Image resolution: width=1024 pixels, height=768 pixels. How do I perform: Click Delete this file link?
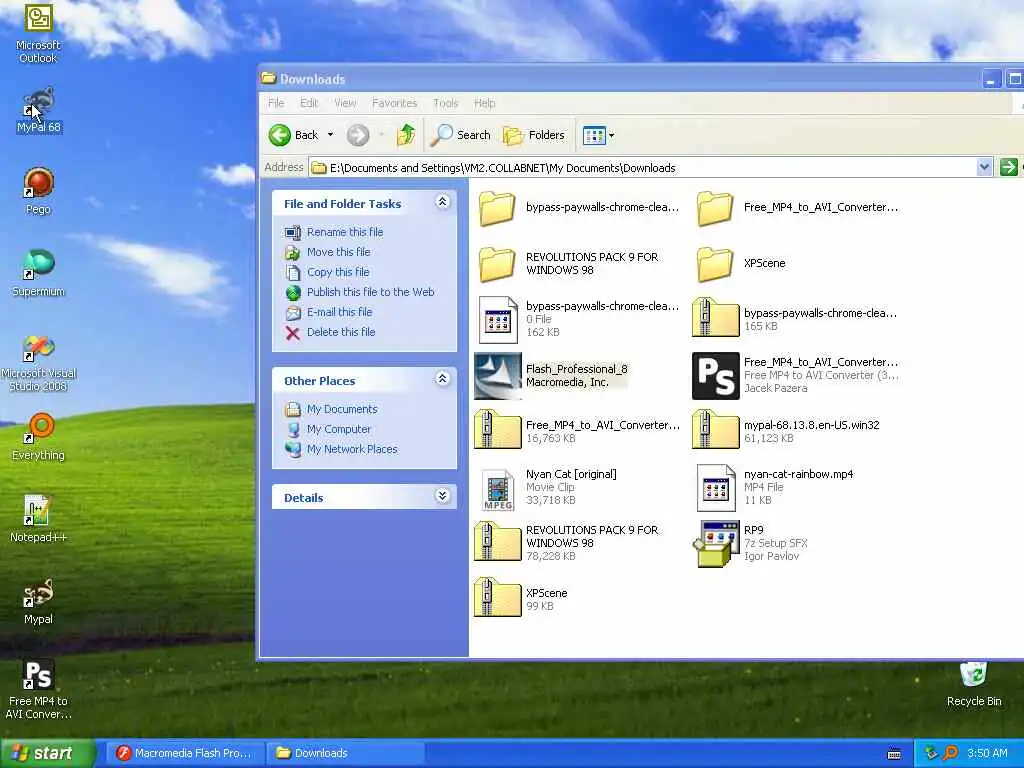tap(341, 332)
